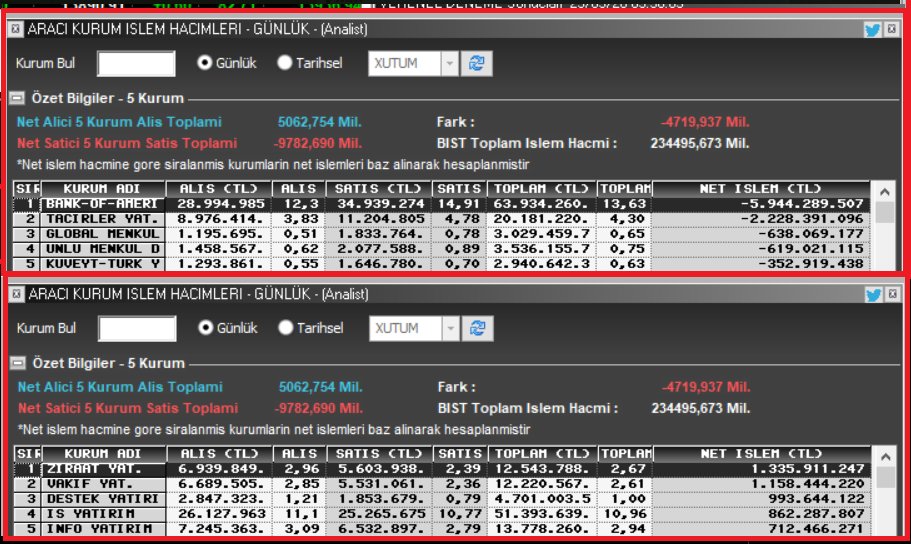Image resolution: width=911 pixels, height=544 pixels.
Task: Sort the lower table by TOPLAM (TL) header
Action: click(542, 454)
